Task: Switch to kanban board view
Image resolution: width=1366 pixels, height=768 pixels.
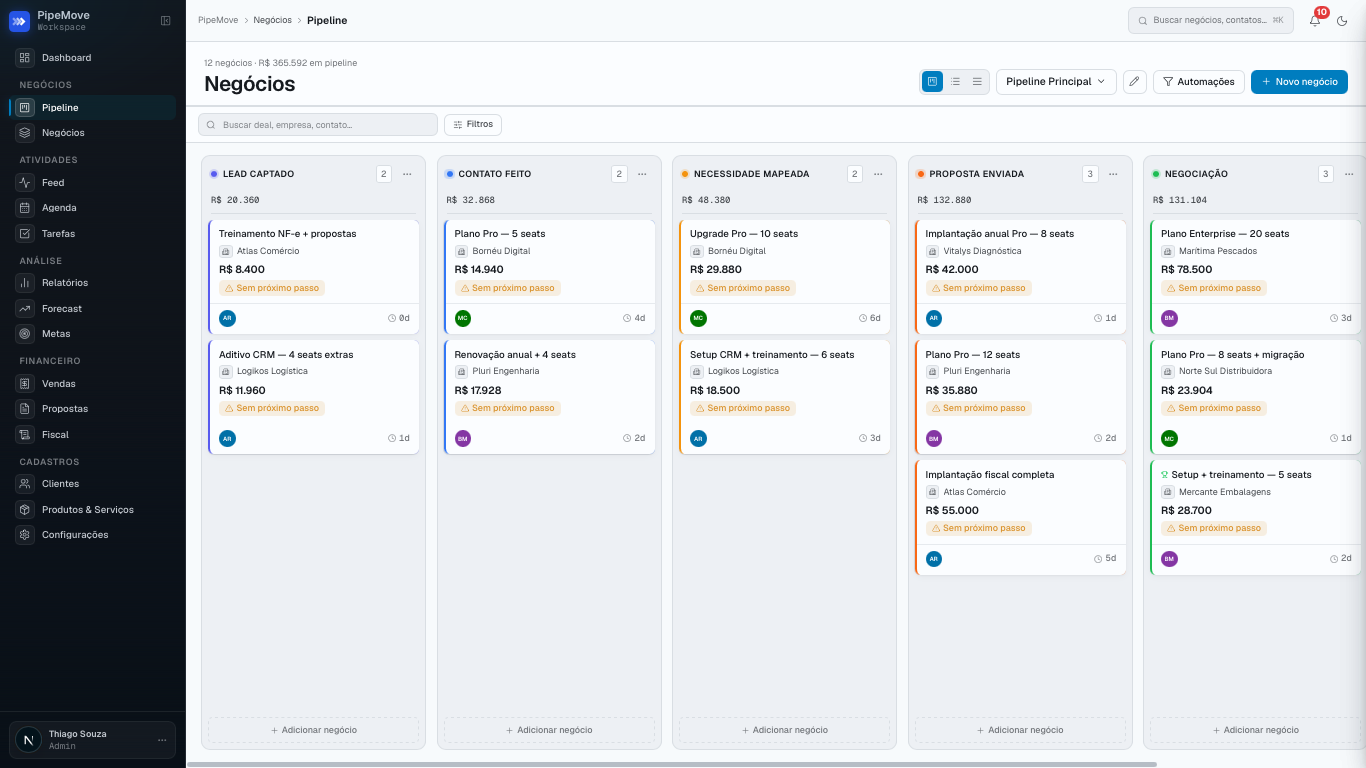Action: [x=932, y=82]
